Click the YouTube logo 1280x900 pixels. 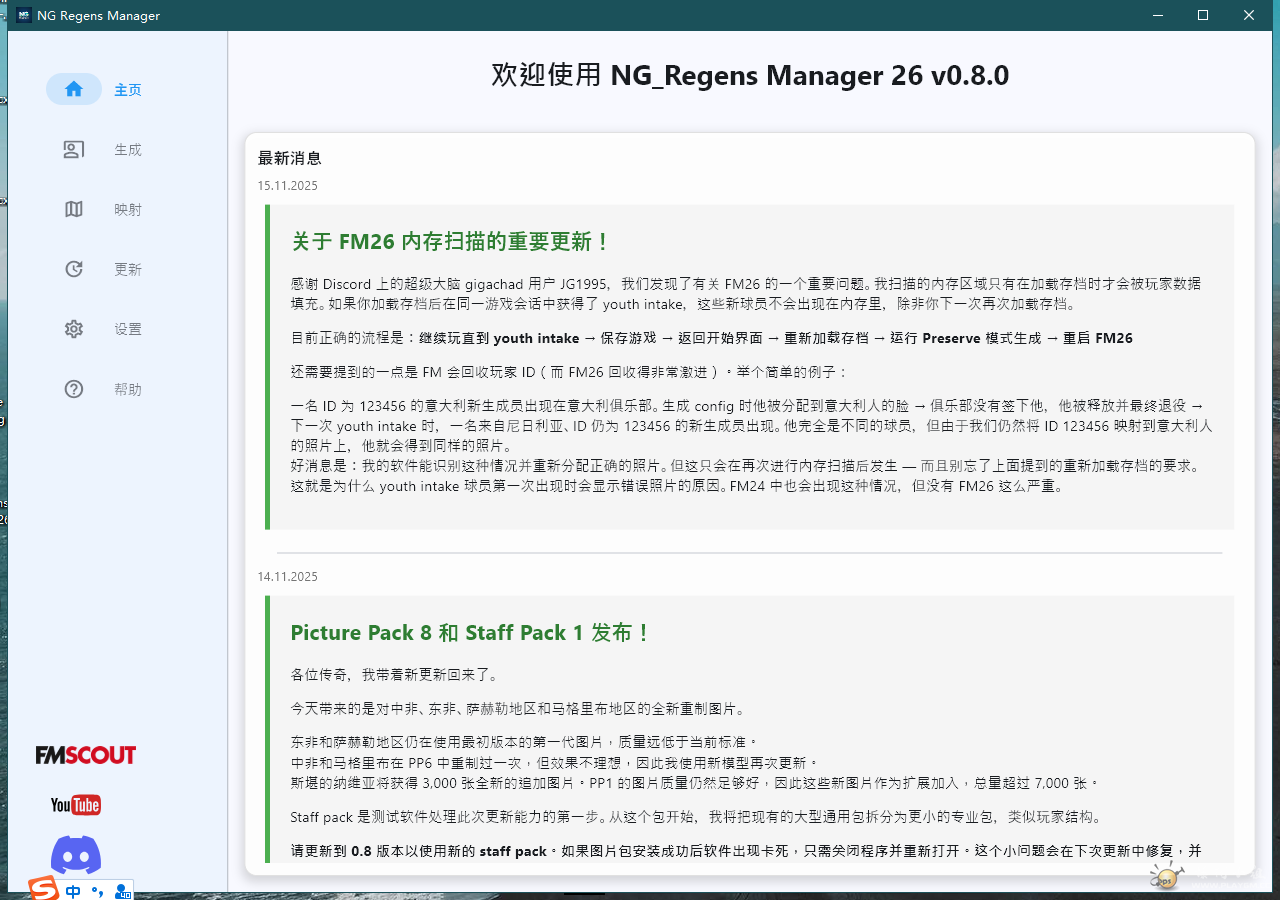pyautogui.click(x=76, y=805)
